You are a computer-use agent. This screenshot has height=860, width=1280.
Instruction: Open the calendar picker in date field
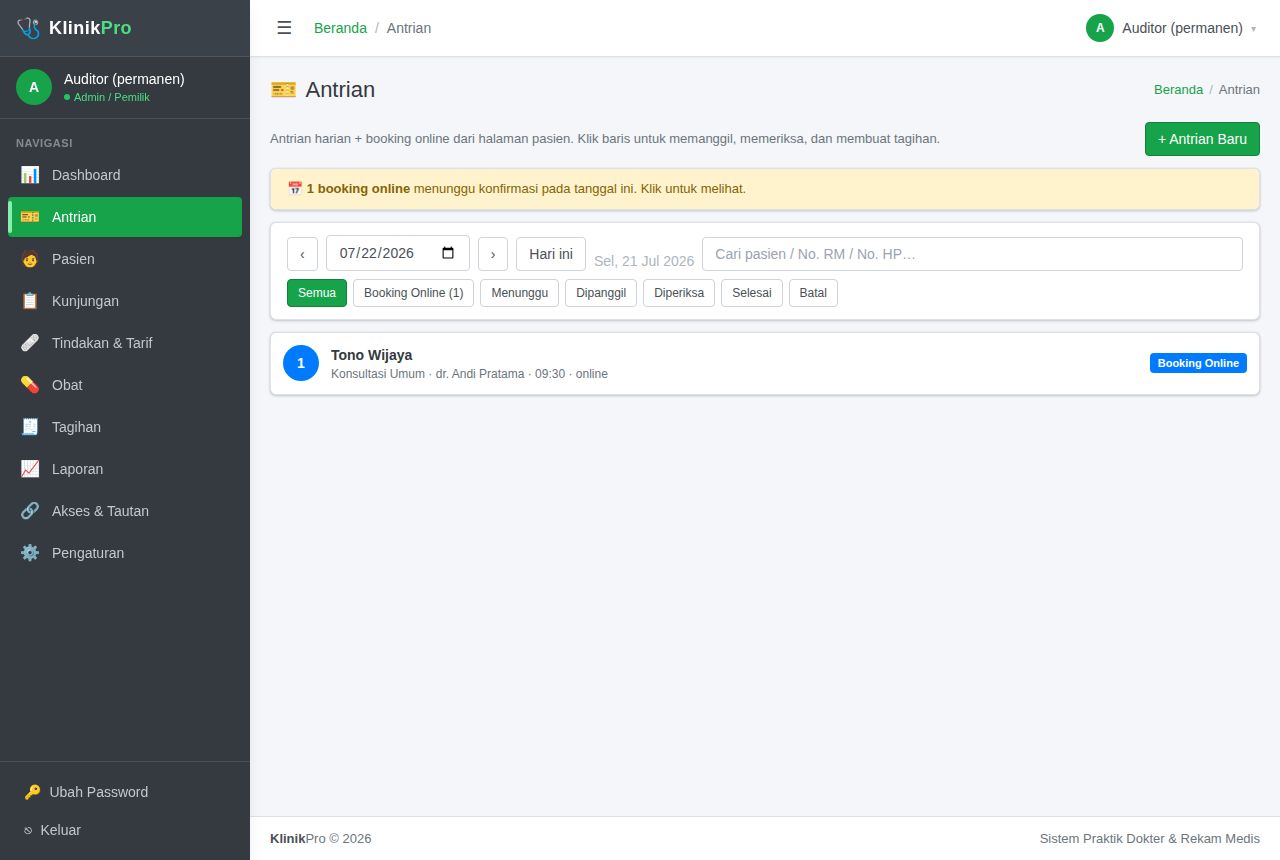tap(448, 253)
